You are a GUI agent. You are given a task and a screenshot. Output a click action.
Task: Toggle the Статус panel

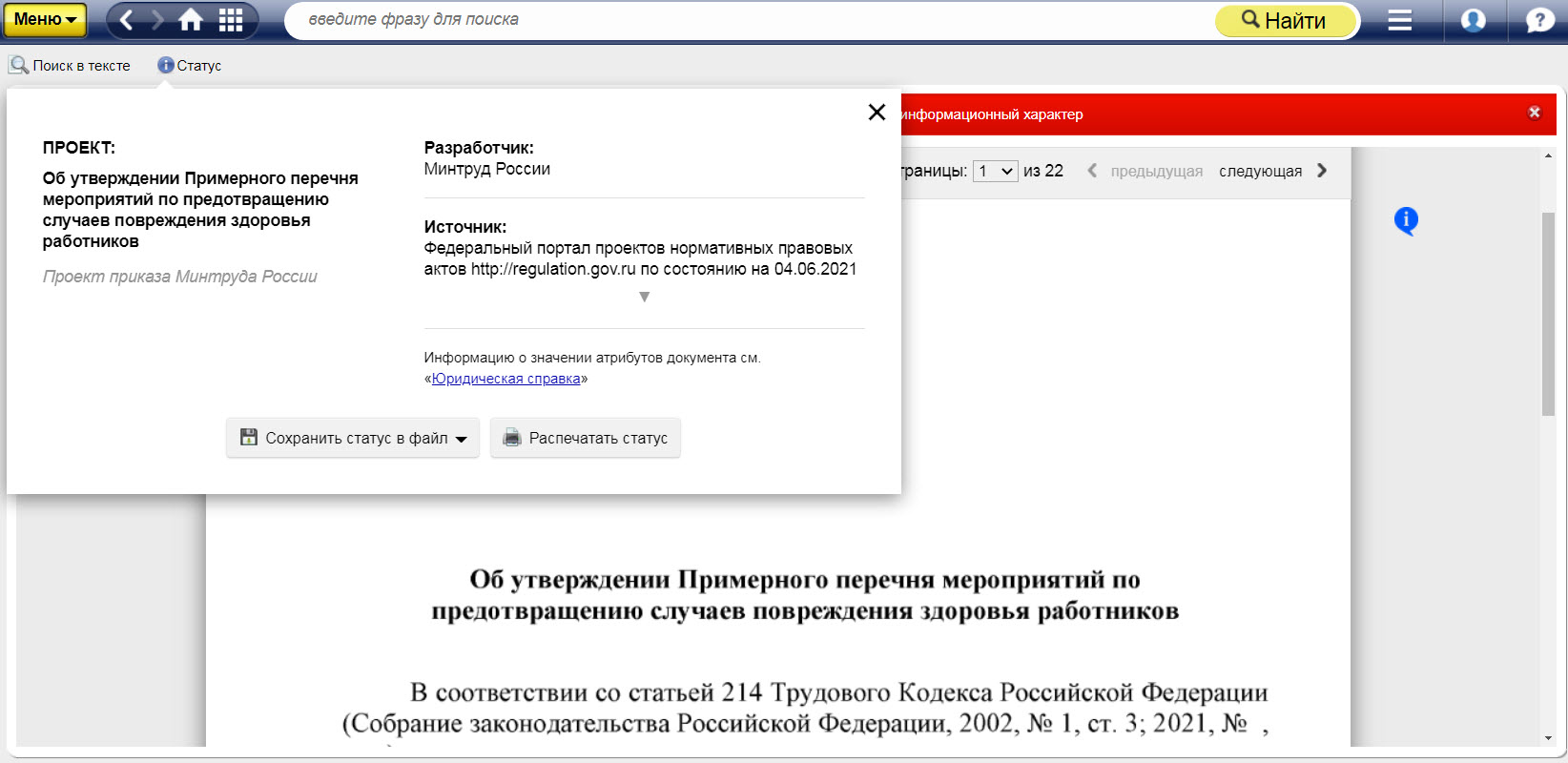(190, 66)
